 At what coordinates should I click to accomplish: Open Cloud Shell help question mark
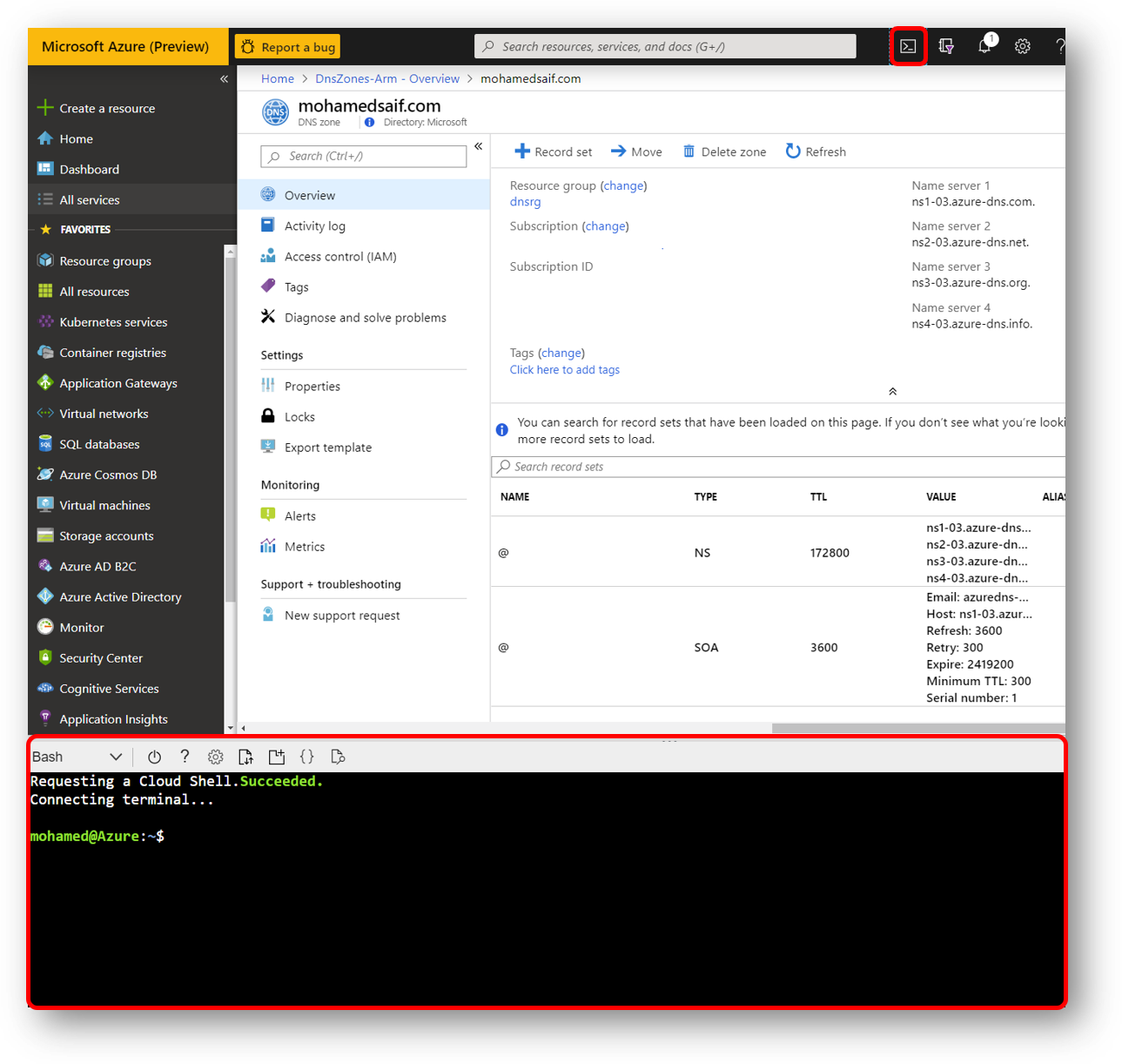[185, 757]
